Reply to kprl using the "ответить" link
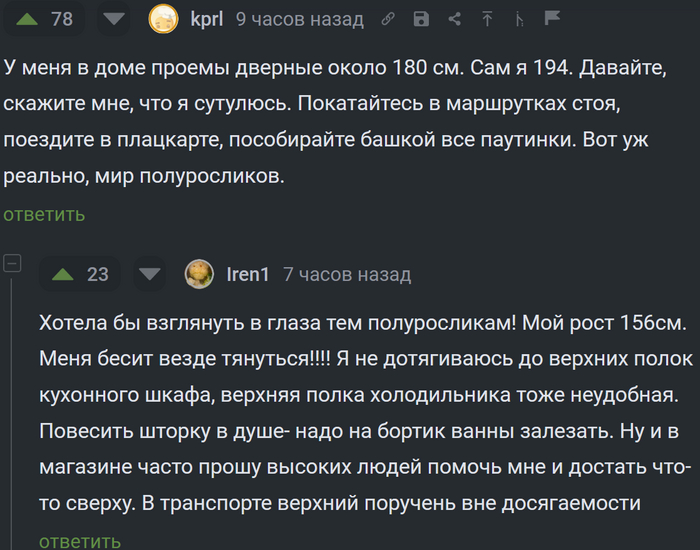The image size is (700, 550). pos(44,215)
